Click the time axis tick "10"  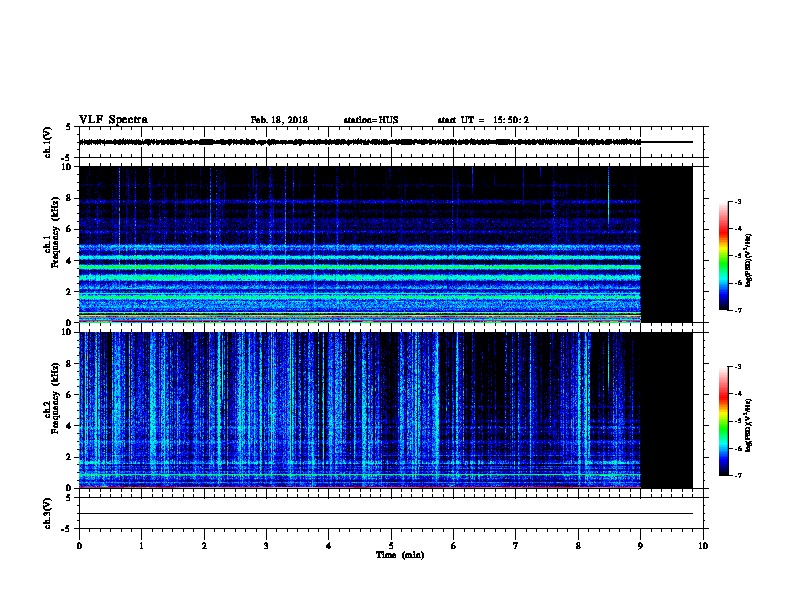(x=703, y=545)
